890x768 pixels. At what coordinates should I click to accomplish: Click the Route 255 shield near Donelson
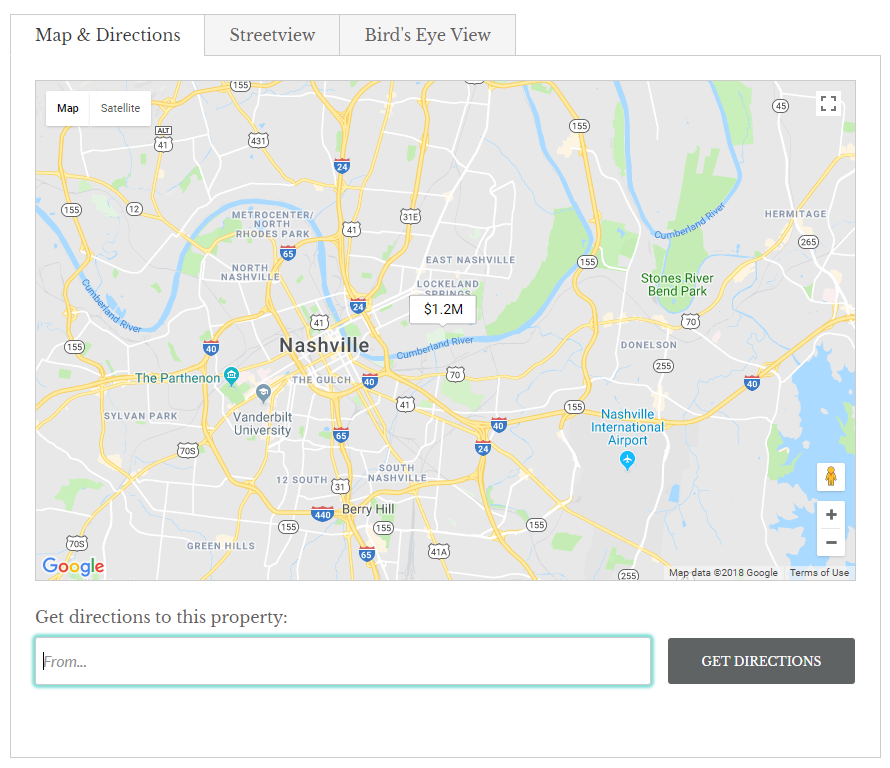tap(664, 366)
